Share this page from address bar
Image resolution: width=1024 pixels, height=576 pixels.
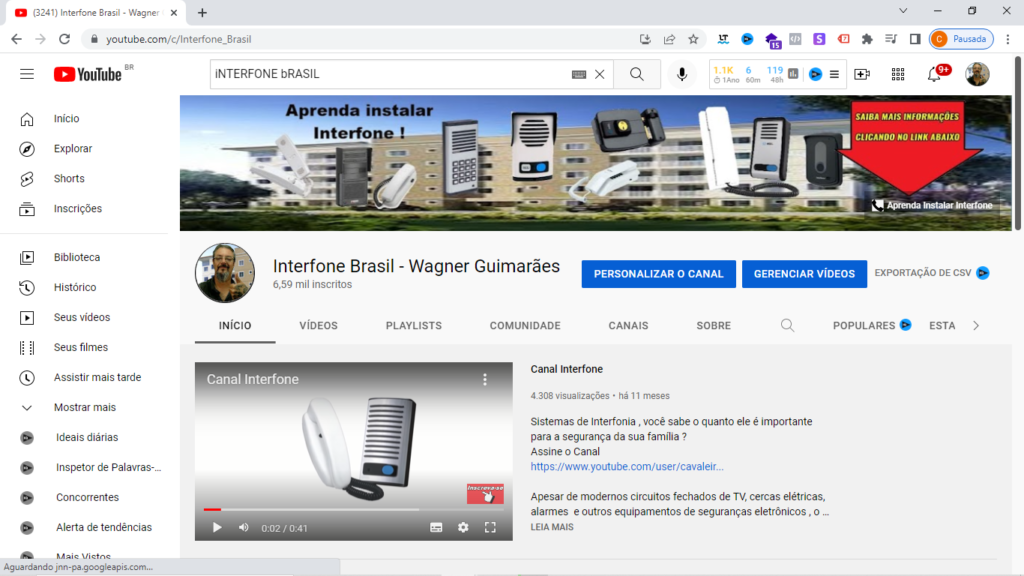pyautogui.click(x=669, y=39)
